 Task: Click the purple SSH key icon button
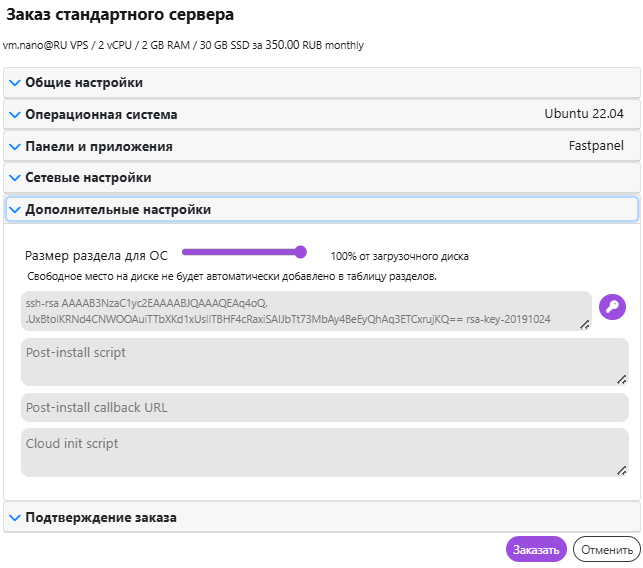(612, 307)
